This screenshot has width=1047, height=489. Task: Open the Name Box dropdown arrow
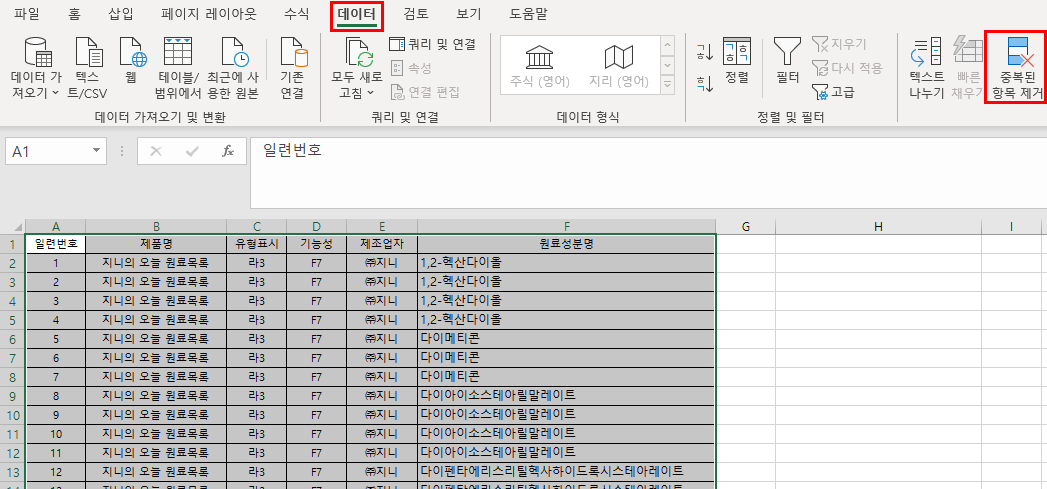[x=97, y=152]
